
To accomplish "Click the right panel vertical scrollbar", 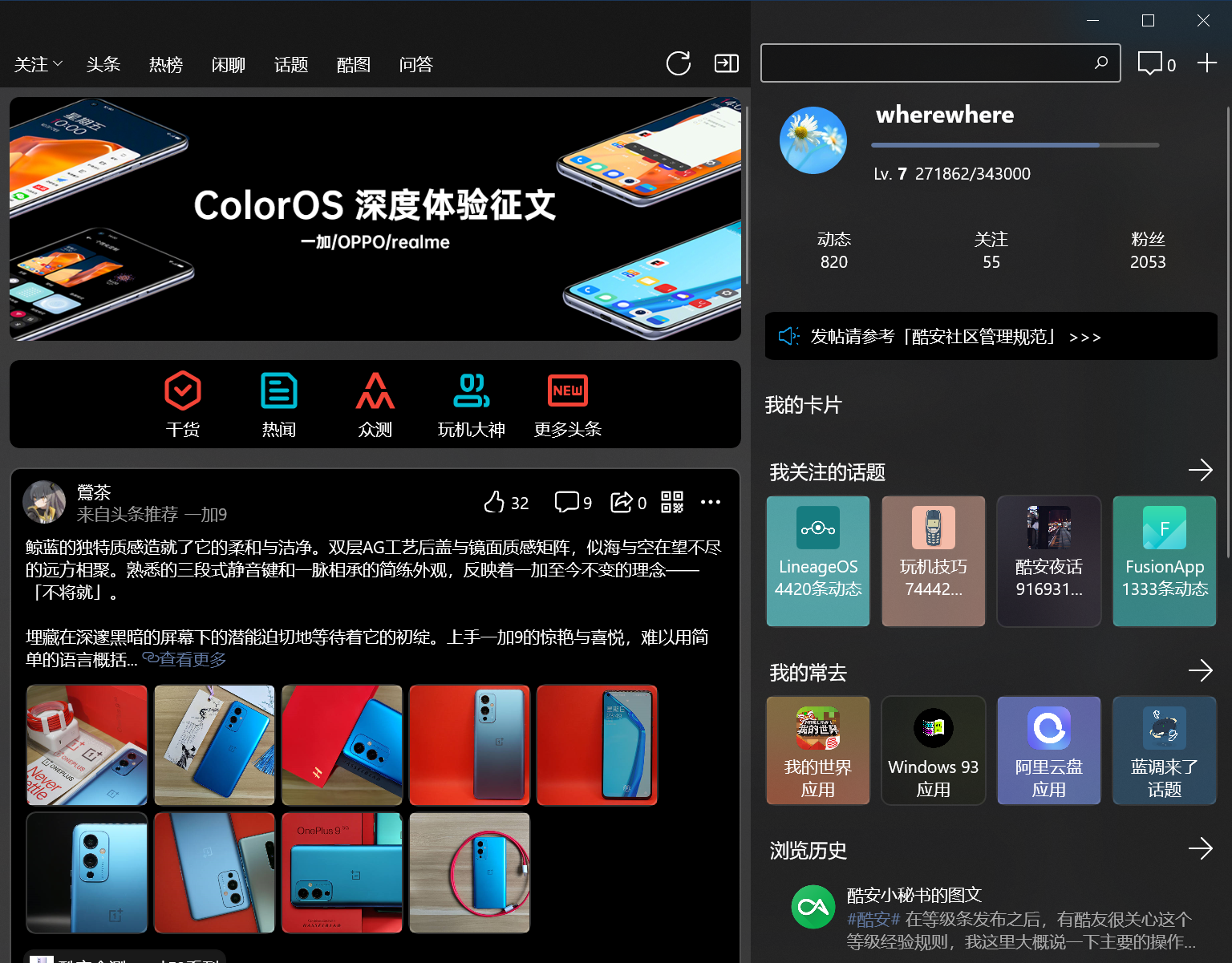I will pos(1227,333).
